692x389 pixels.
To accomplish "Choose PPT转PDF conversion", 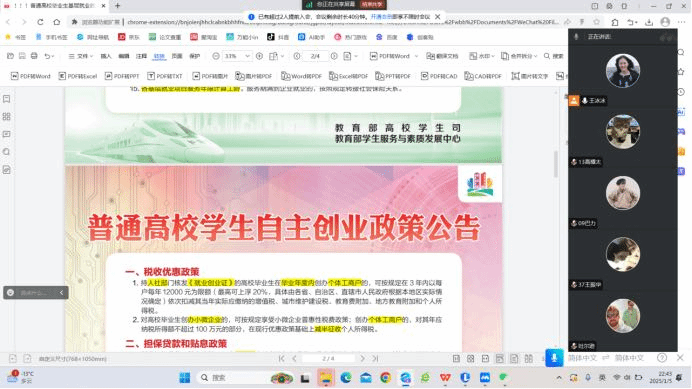I will 393,76.
